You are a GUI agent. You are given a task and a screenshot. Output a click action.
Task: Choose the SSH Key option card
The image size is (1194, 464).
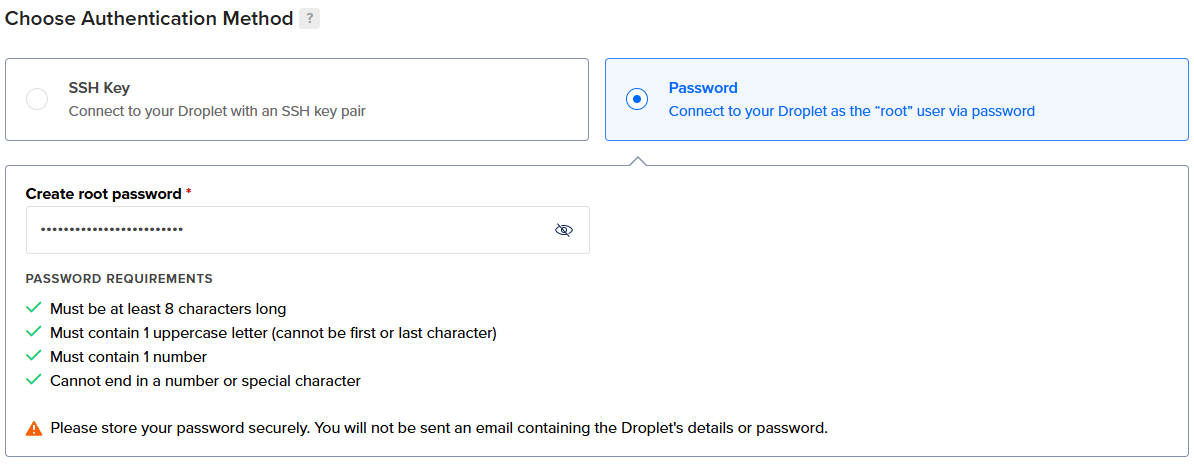[297, 100]
